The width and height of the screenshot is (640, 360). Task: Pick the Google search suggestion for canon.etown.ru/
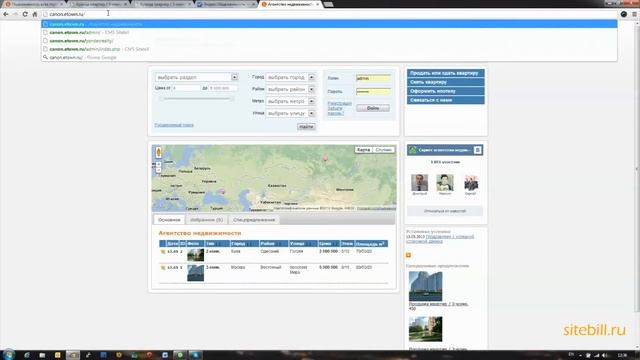pos(329,58)
